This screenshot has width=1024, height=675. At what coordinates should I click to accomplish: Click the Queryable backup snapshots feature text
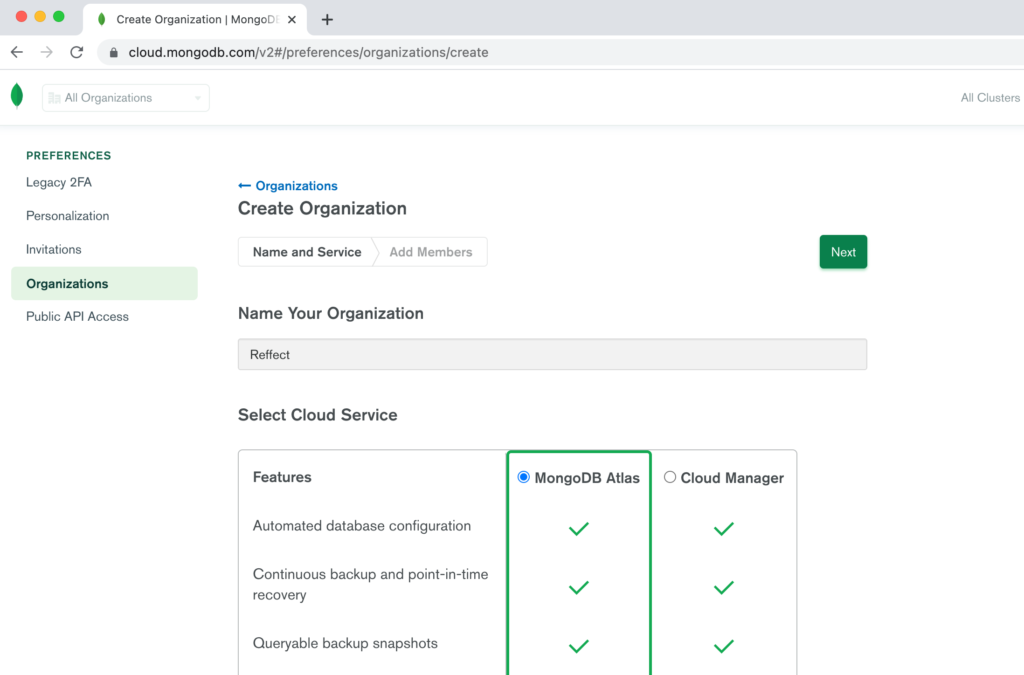pyautogui.click(x=345, y=644)
